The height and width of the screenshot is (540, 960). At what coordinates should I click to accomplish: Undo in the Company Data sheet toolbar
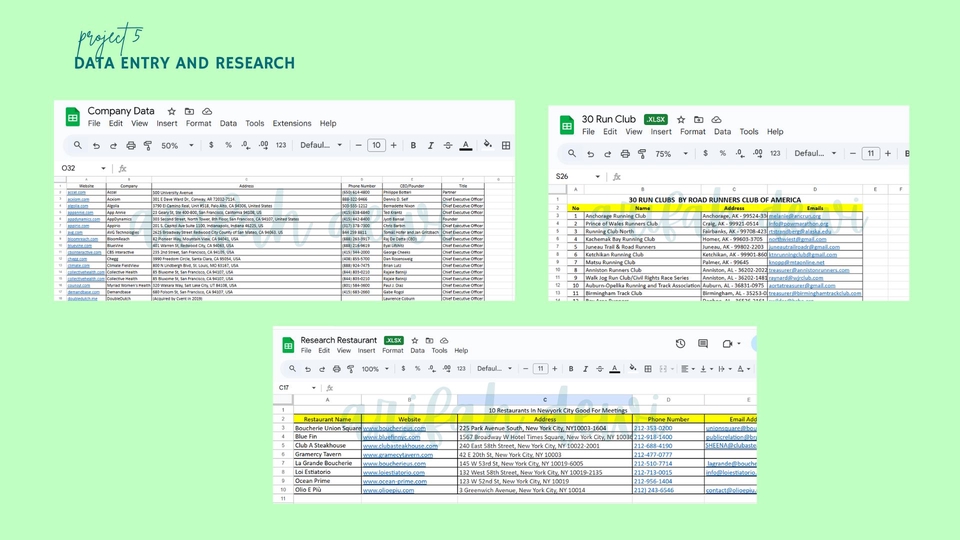(x=96, y=146)
